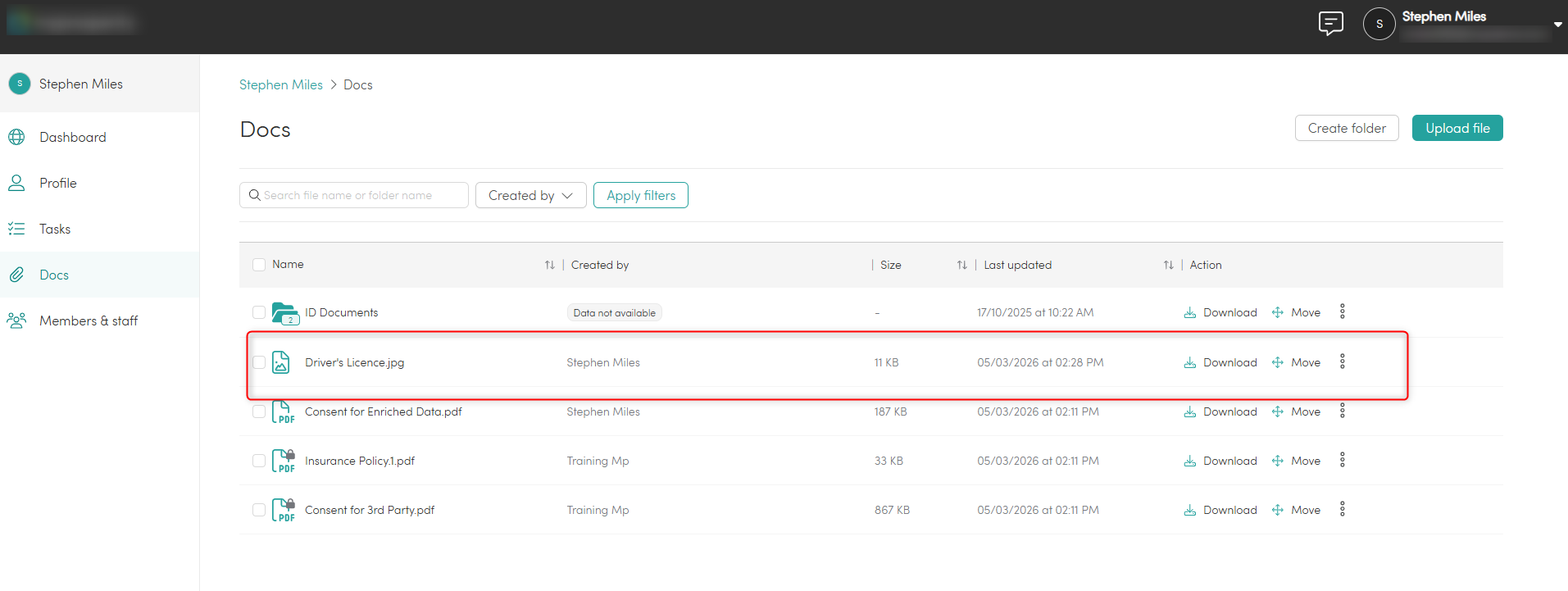Download Consent for 3rd Party.pdf
The height and width of the screenshot is (591, 1568).
click(1220, 510)
